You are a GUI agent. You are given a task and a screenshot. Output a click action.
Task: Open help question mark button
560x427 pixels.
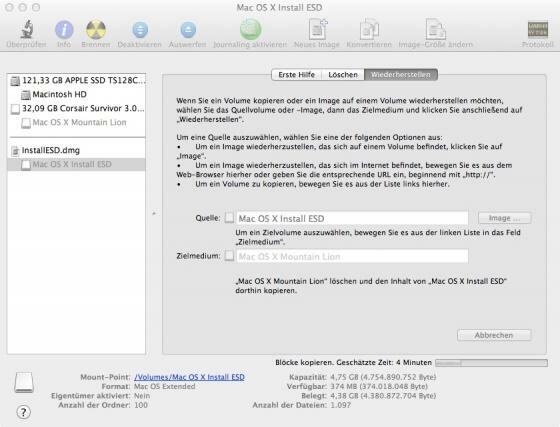(x=24, y=412)
